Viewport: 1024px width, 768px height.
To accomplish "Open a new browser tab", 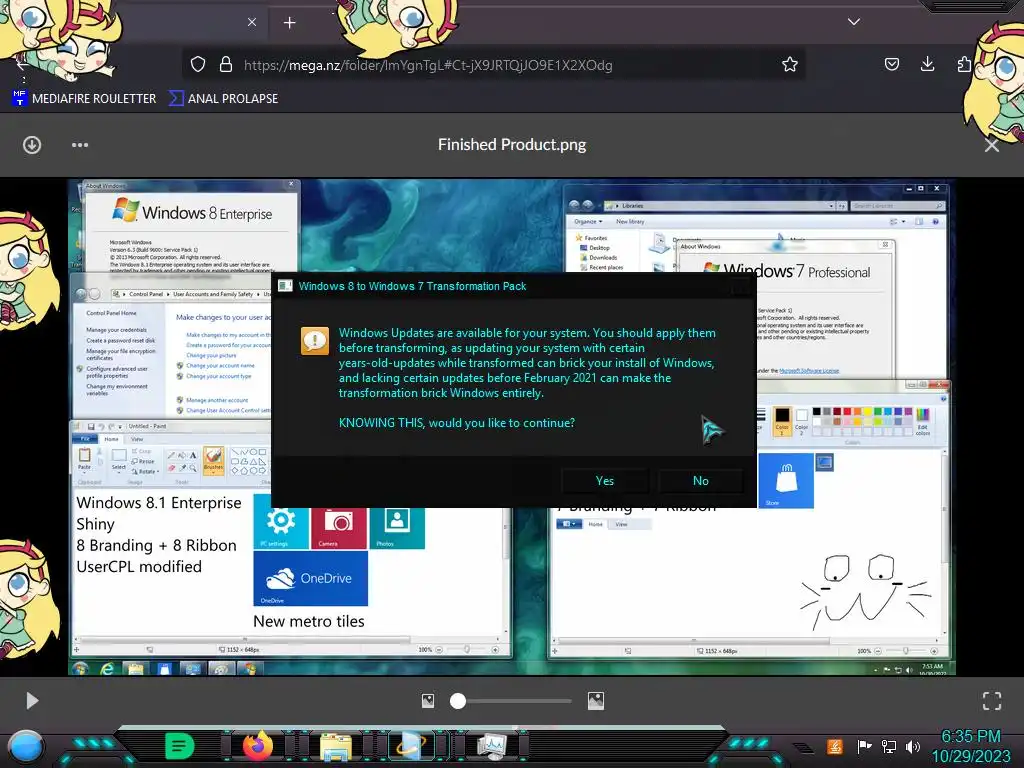I will click(289, 23).
